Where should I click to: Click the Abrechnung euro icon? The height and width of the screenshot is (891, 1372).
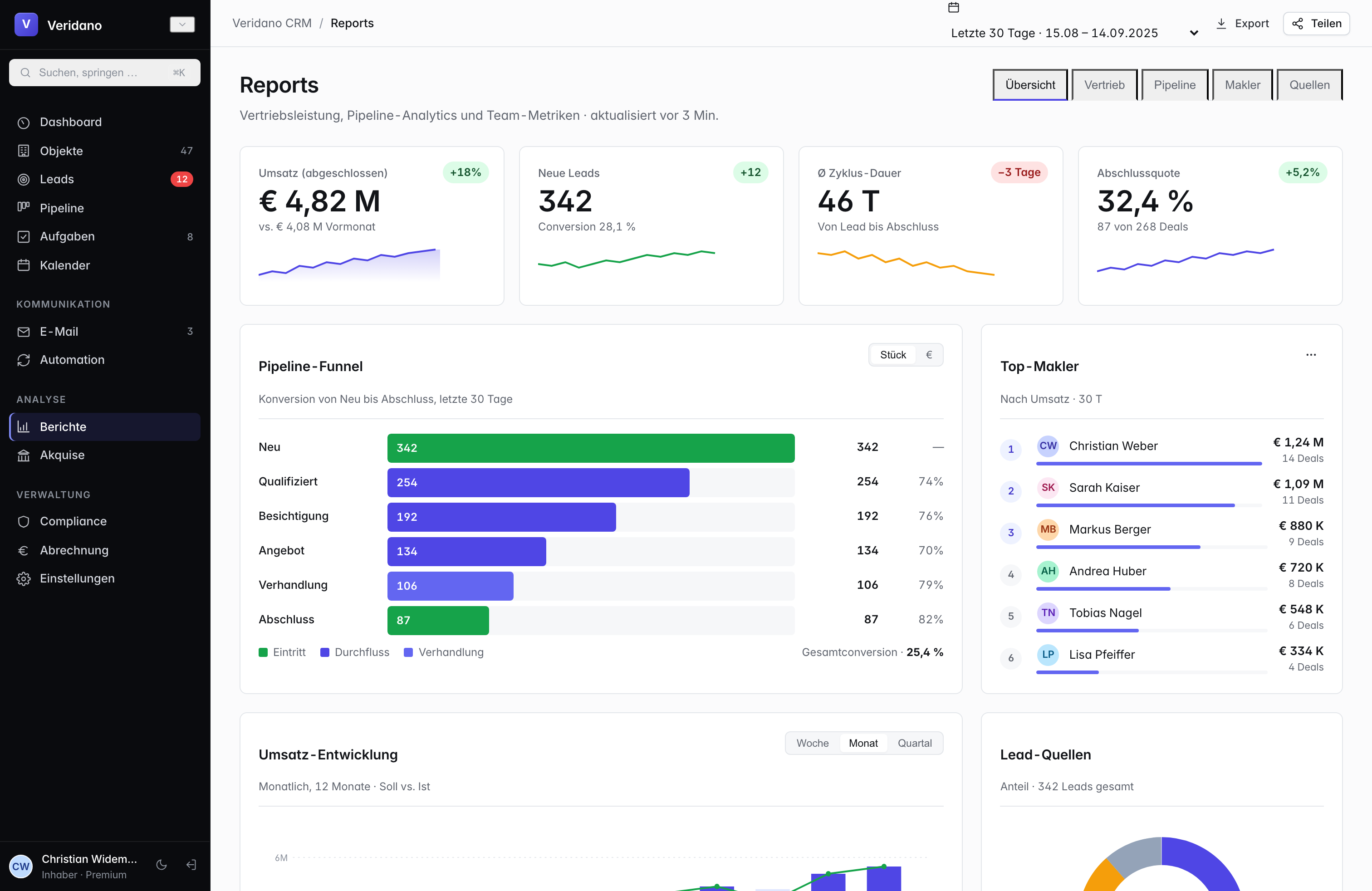tap(24, 550)
